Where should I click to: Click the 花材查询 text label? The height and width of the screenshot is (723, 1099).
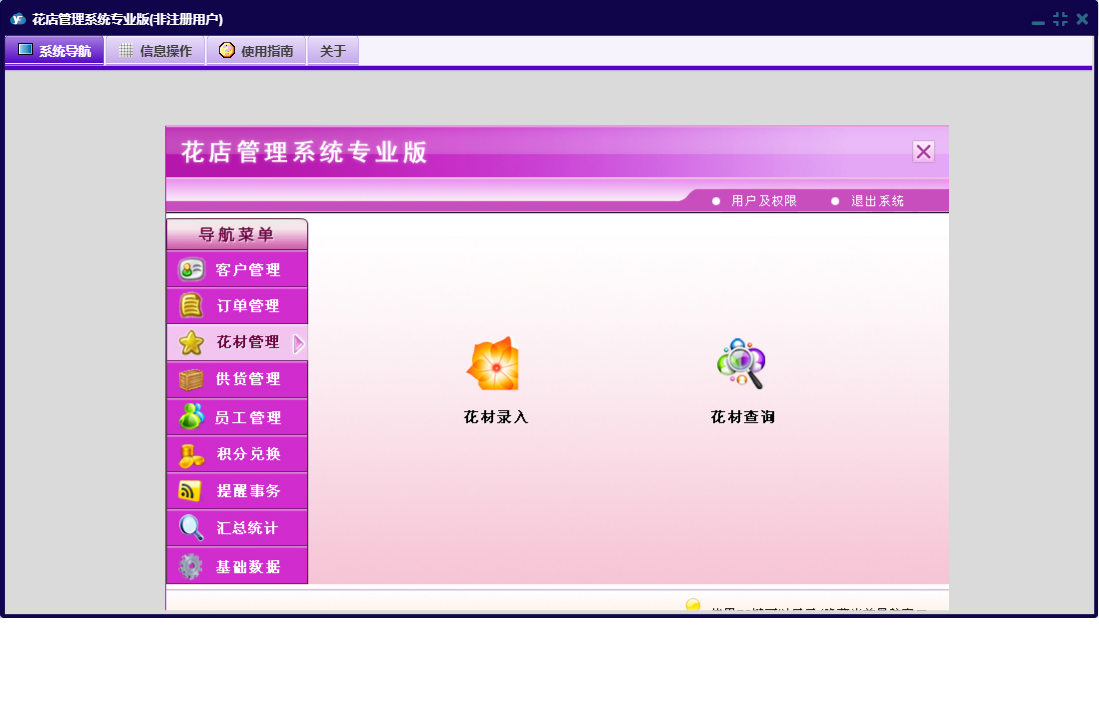[742, 417]
